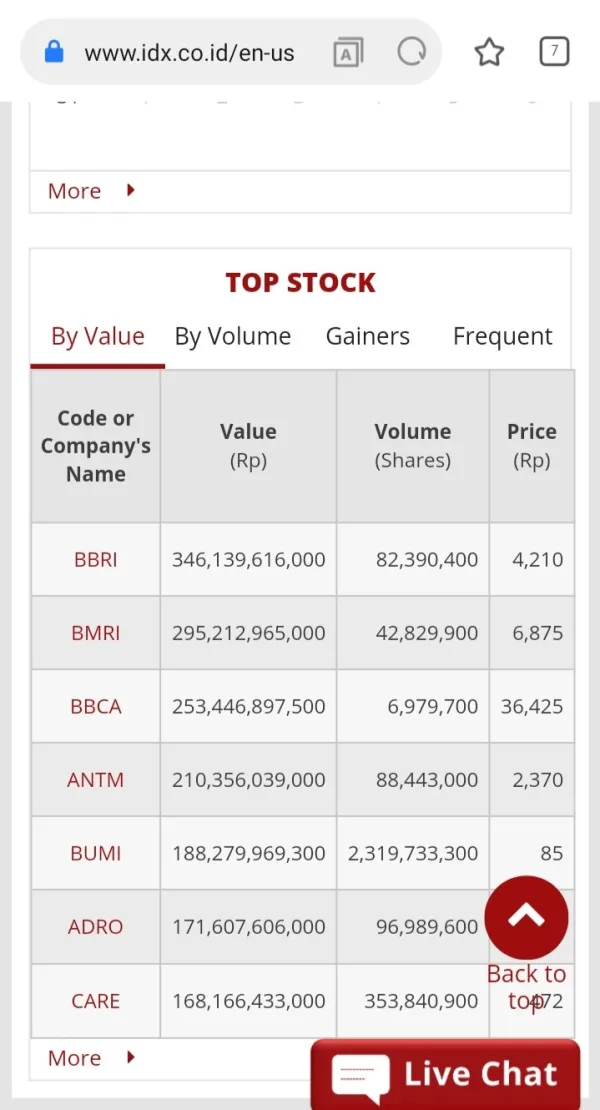Tap the translate page icon
Image resolution: width=600 pixels, height=1110 pixels.
pyautogui.click(x=347, y=52)
